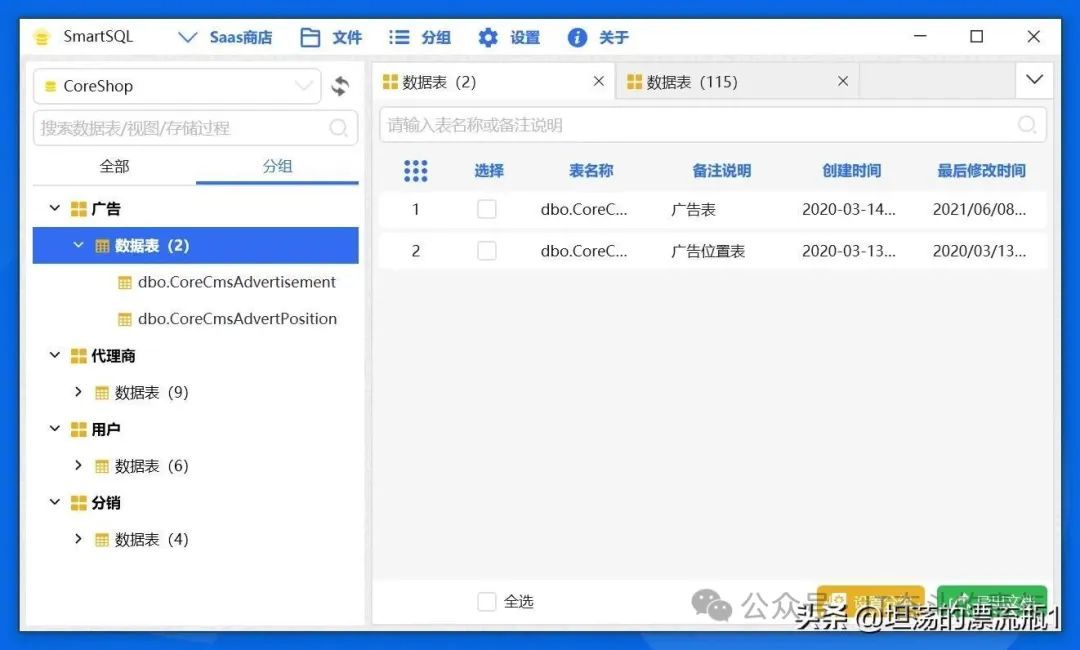The width and height of the screenshot is (1080, 650).
Task: Click the green export button in bottom bar
Action: click(992, 600)
